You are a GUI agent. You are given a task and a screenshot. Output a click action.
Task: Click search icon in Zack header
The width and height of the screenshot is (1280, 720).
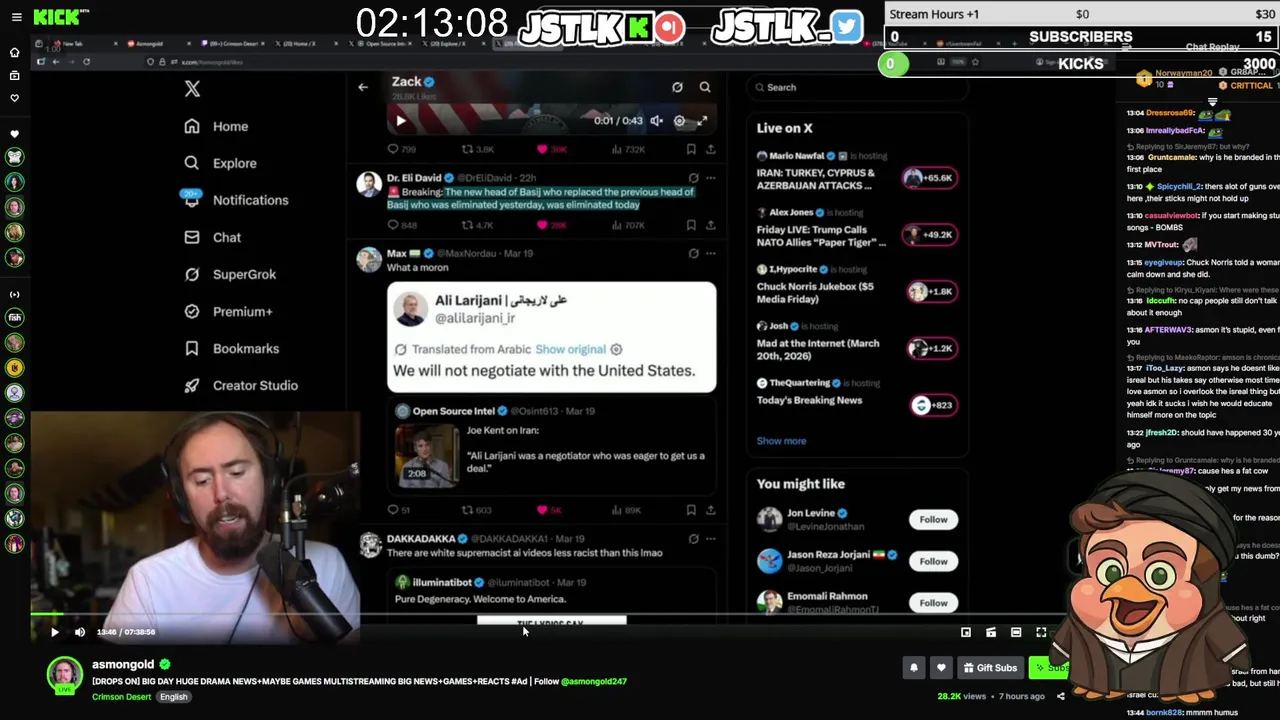pos(705,87)
